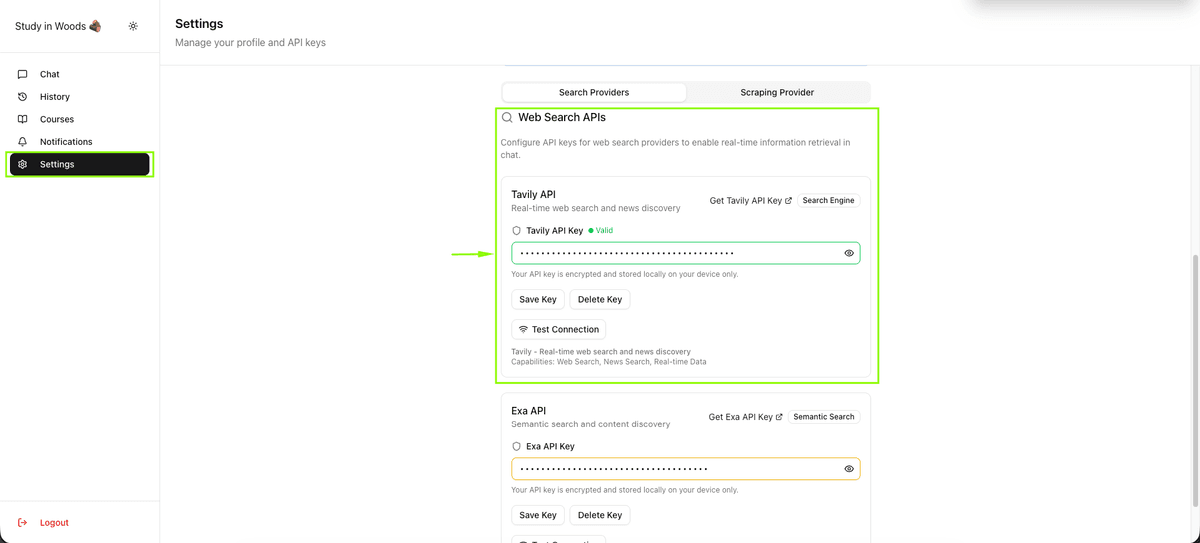This screenshot has width=1200, height=543.
Task: Click the Search Engine badge
Action: [829, 200]
